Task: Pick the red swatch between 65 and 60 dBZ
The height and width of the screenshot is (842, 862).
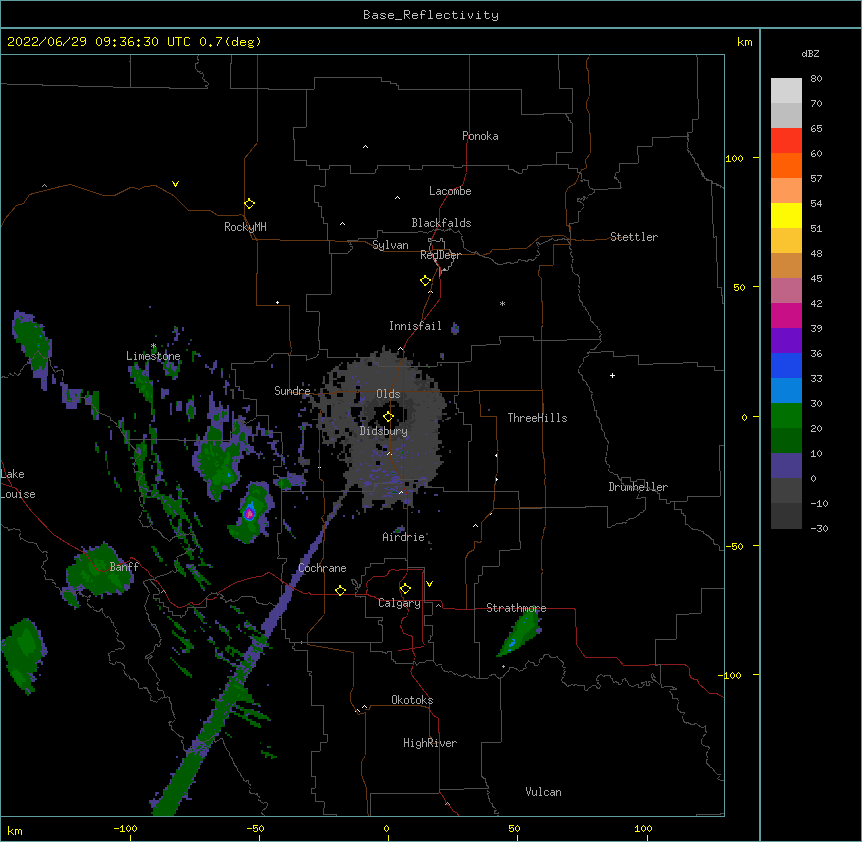Action: point(786,140)
